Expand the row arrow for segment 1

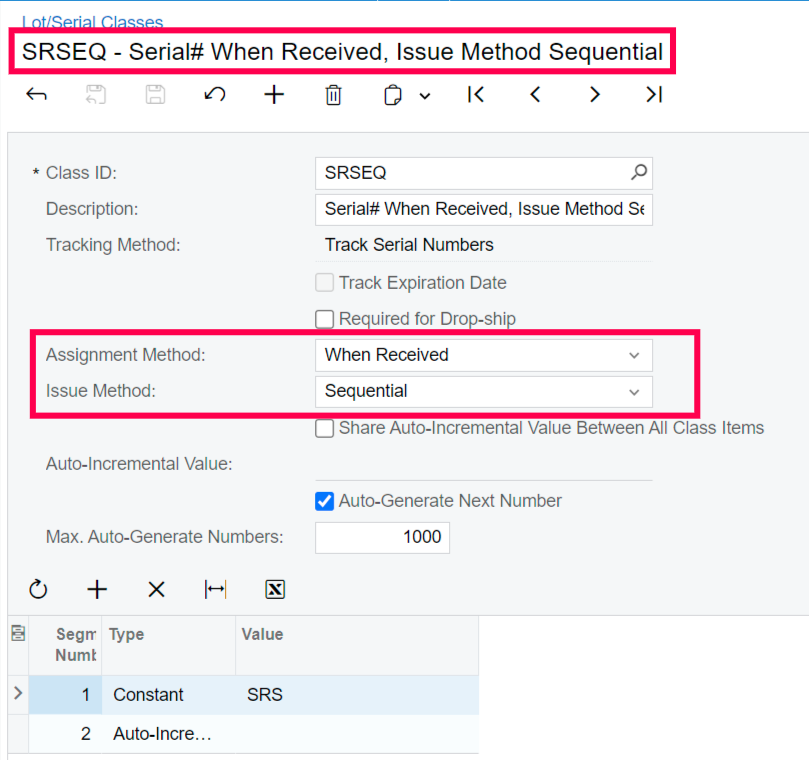click(x=18, y=693)
